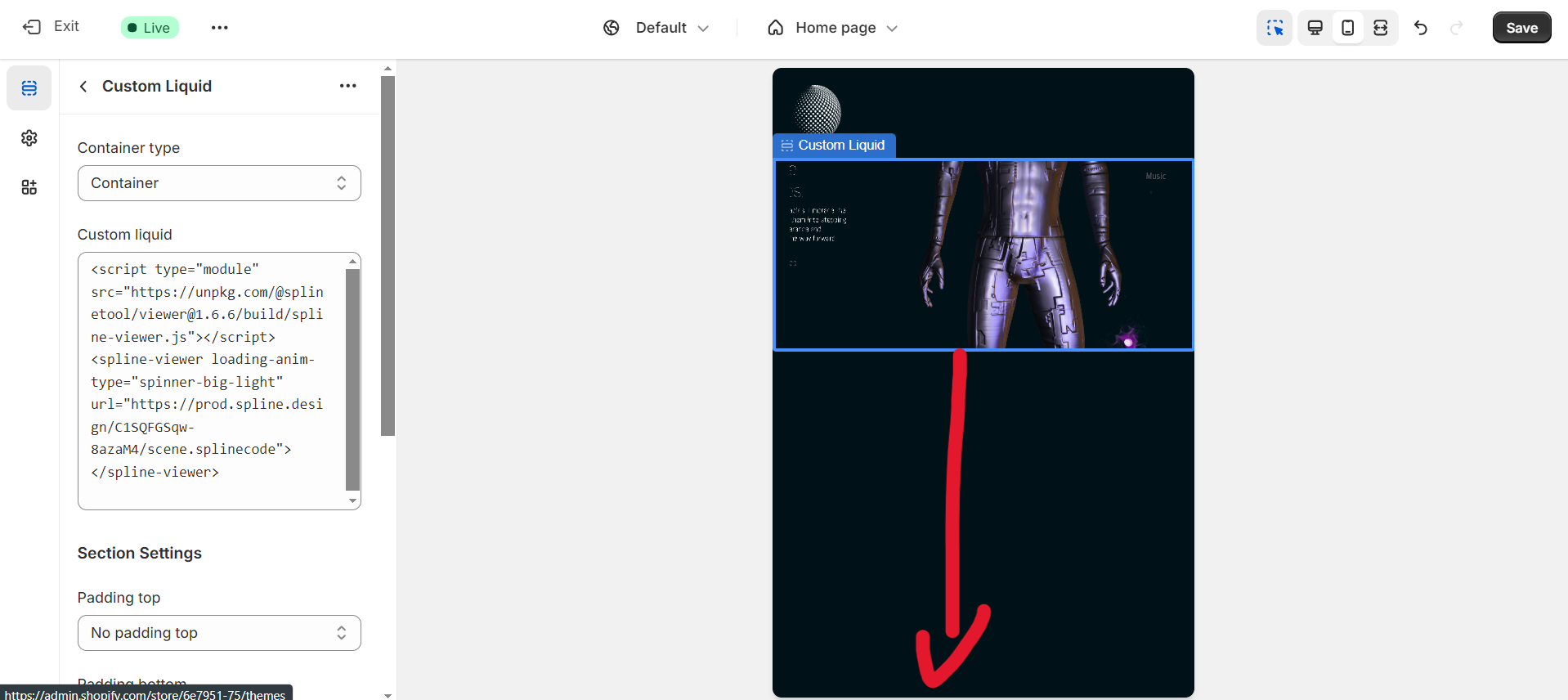Image resolution: width=1568 pixels, height=700 pixels.
Task: Open Theme settings gear panel
Action: [x=29, y=138]
